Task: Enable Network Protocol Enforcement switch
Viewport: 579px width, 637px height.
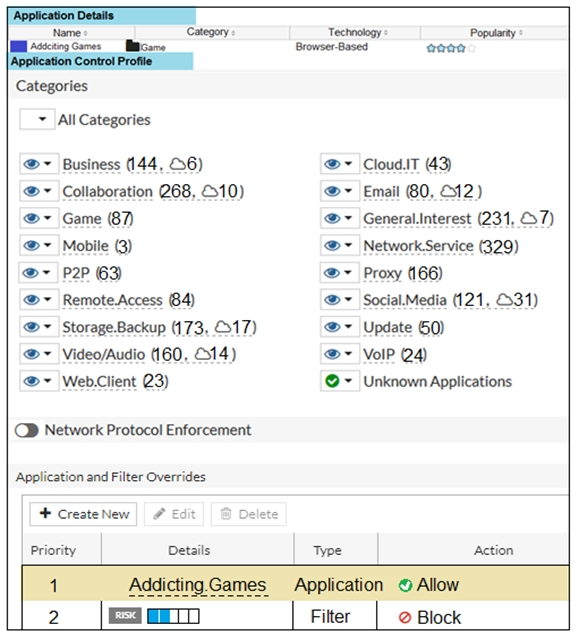Action: point(26,430)
